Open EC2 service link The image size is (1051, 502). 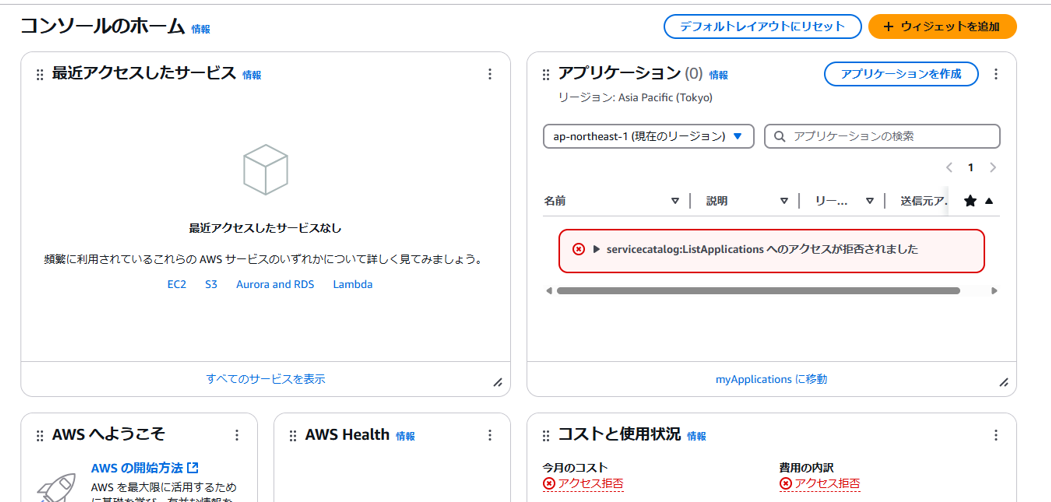pyautogui.click(x=176, y=284)
